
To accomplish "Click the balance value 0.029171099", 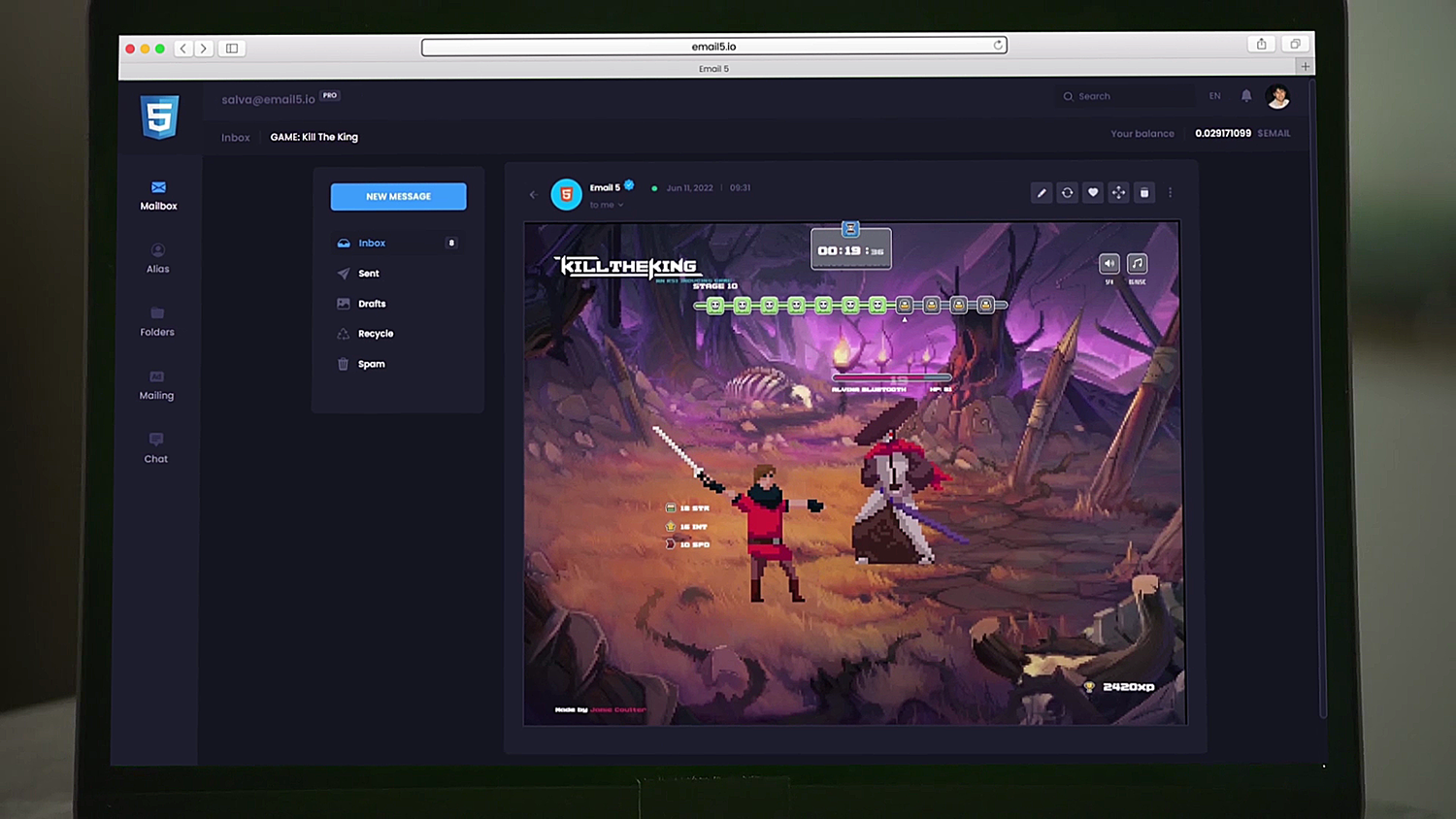I will pos(1223,133).
